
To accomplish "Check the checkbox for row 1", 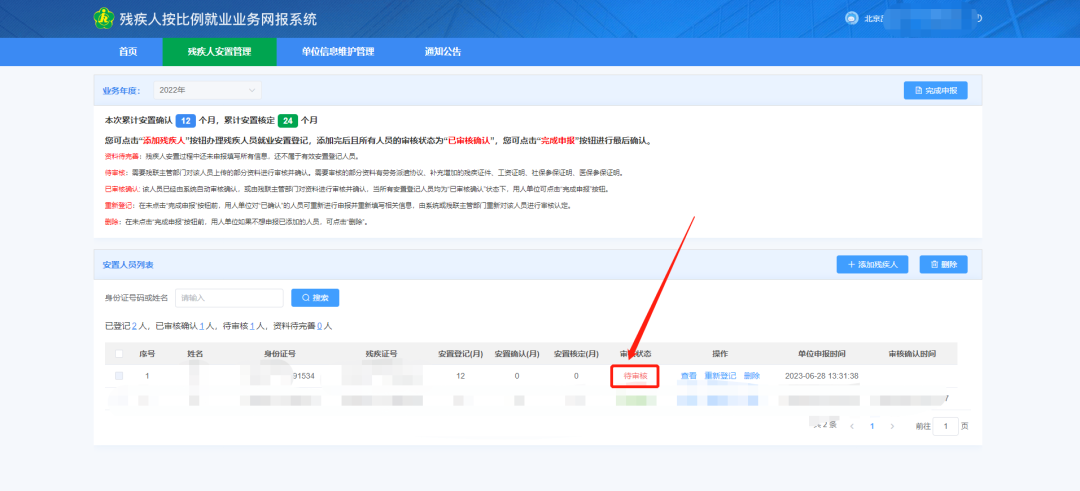I will 120,376.
